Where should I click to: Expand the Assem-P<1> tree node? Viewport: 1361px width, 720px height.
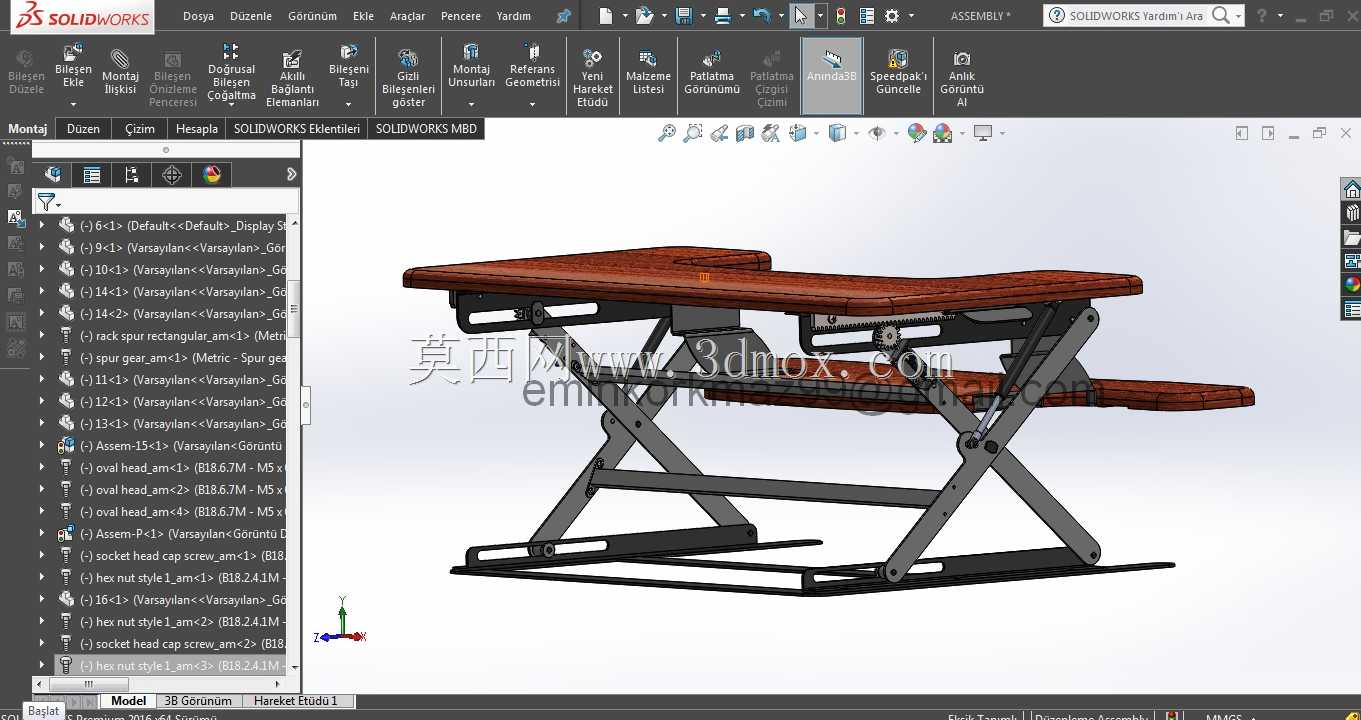tap(42, 534)
